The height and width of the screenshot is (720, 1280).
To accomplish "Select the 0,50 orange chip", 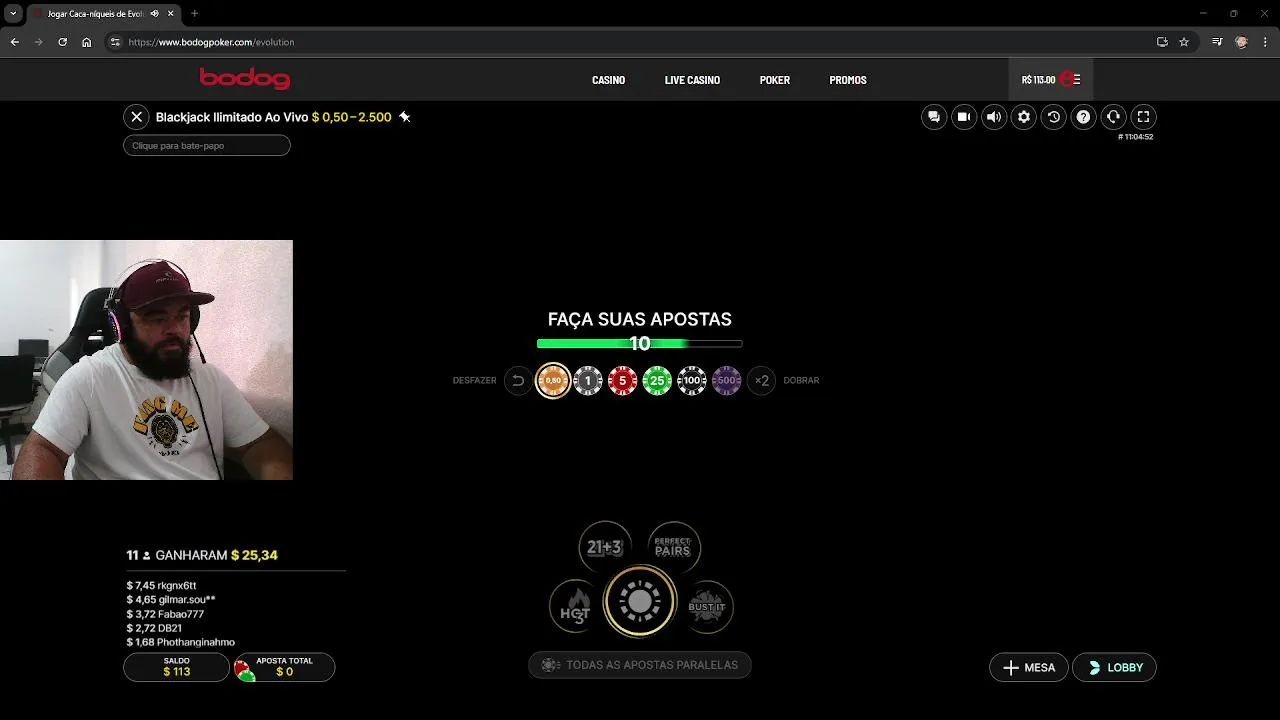I will tap(553, 381).
